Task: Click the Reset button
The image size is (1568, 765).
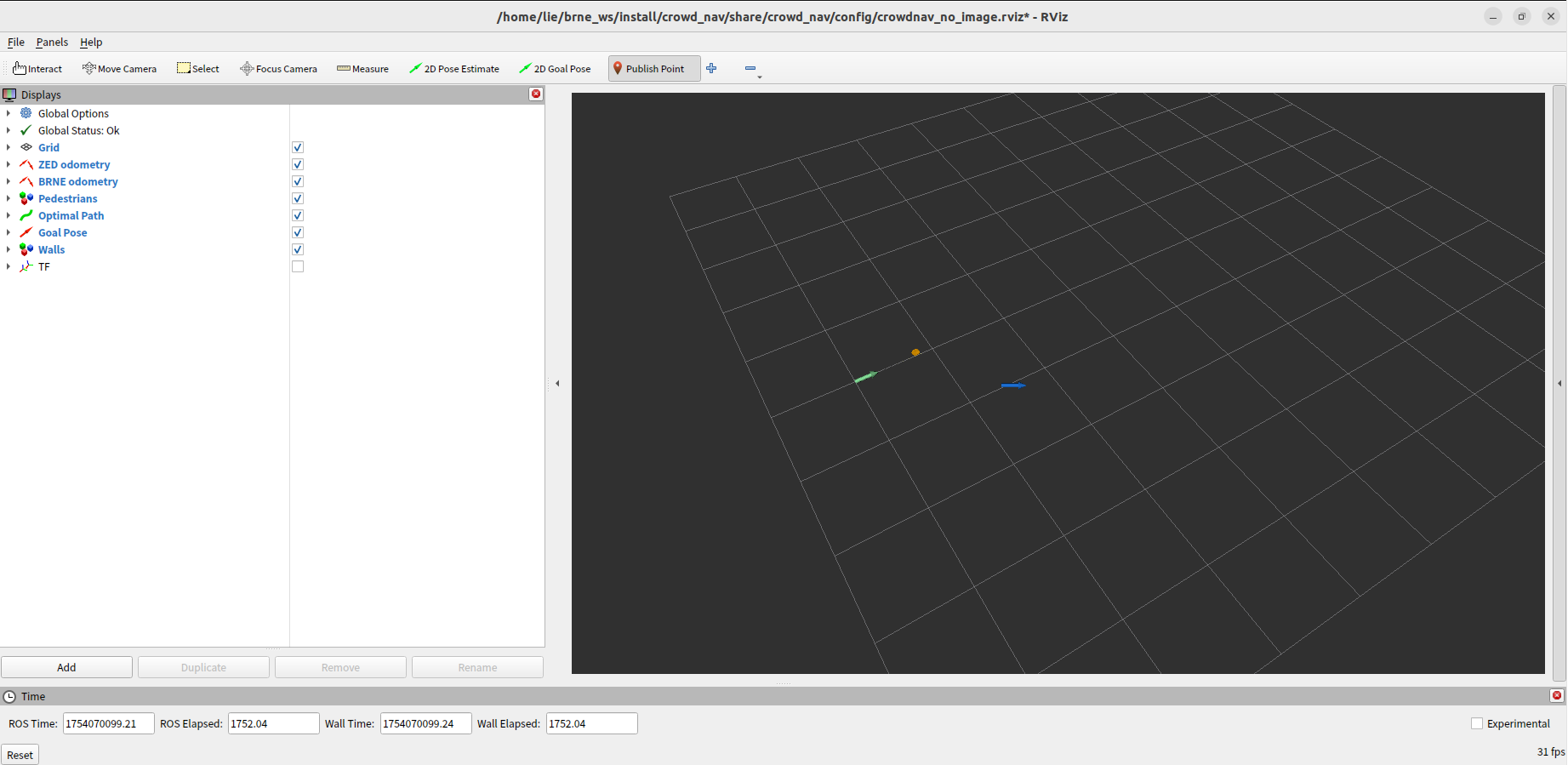Action: coord(20,755)
